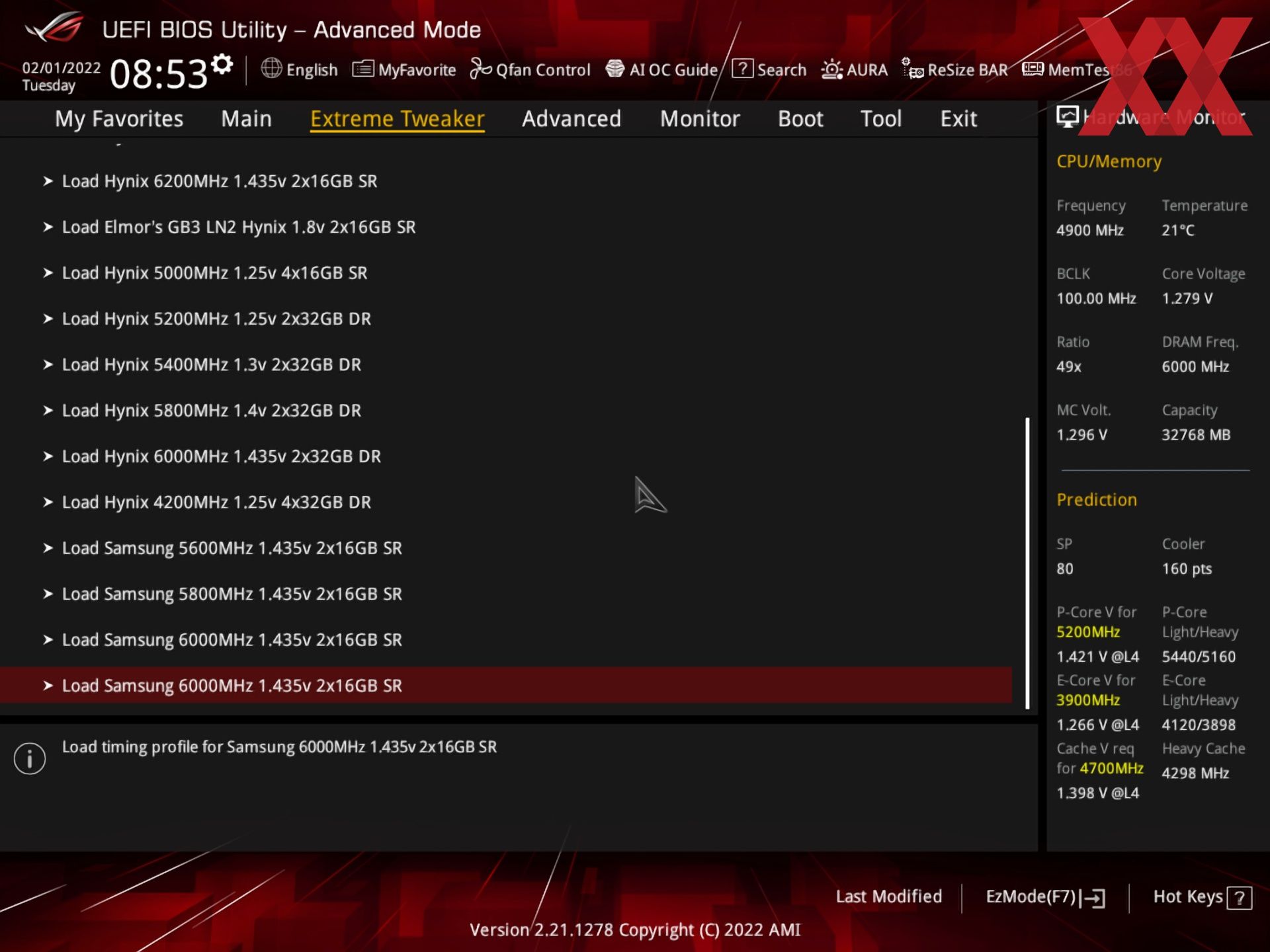Open MyFavorite from top toolbar
Viewport: 1270px width, 952px height.
click(404, 69)
